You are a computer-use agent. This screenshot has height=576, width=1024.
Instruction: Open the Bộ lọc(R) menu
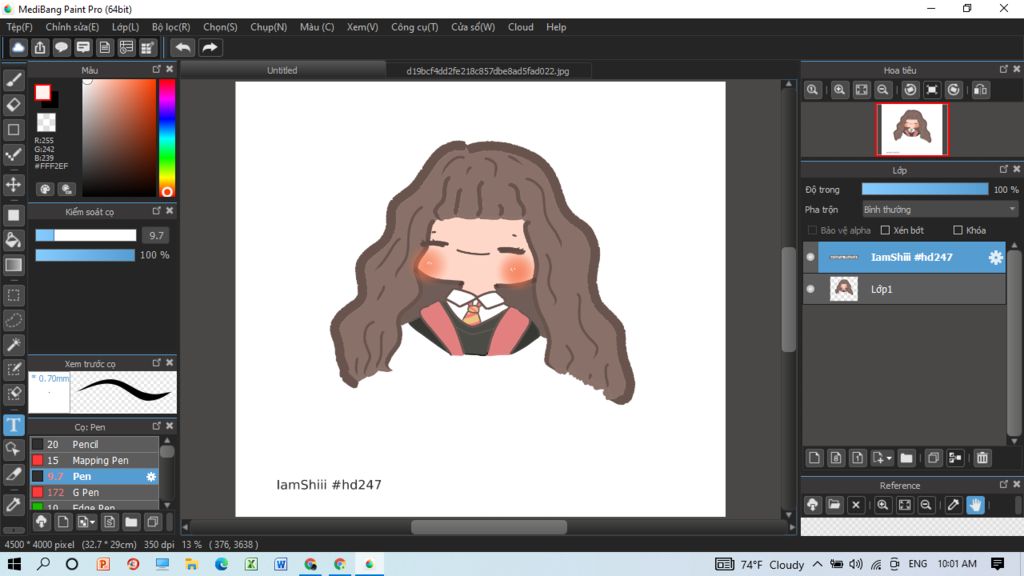pos(171,27)
